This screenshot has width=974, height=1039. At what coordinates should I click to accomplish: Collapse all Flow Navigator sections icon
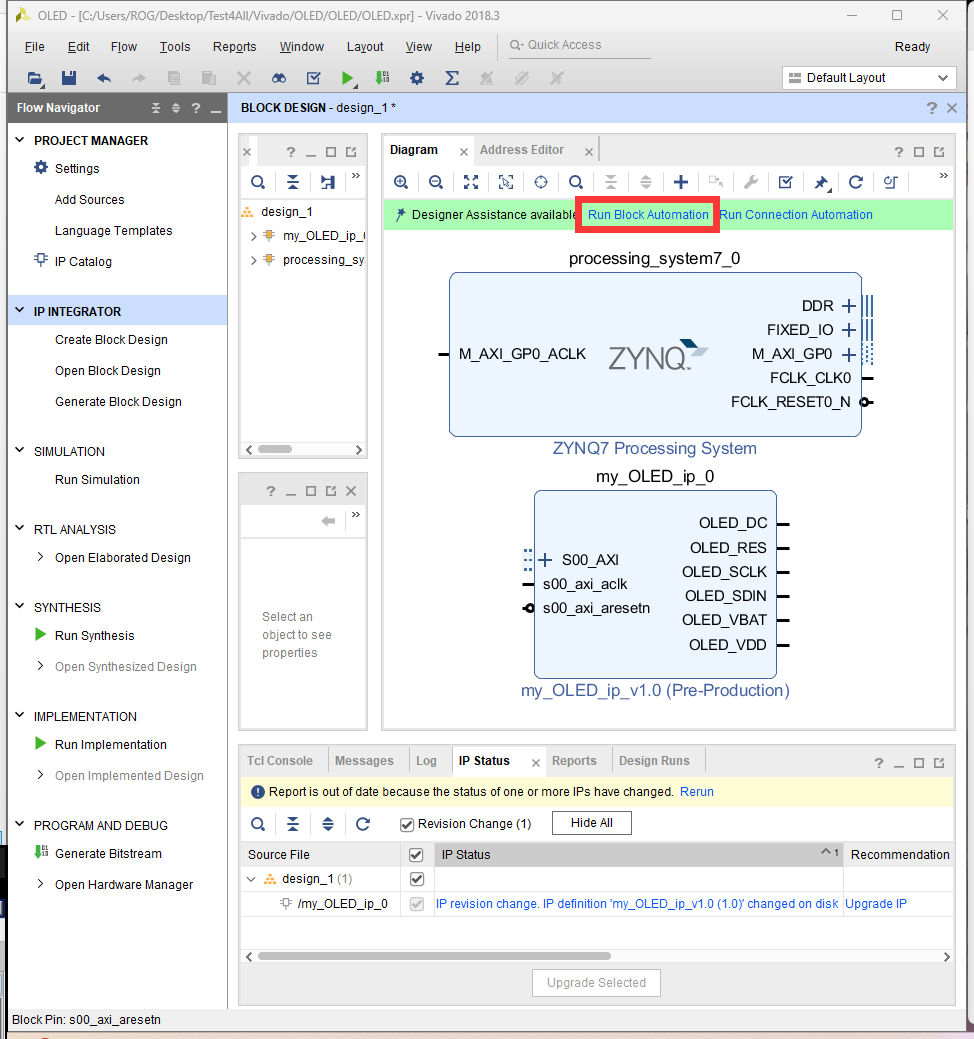coord(156,108)
